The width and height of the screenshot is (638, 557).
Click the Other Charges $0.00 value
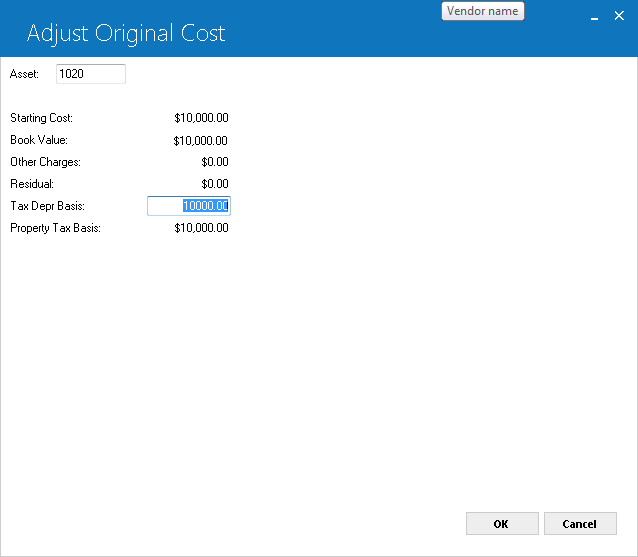click(215, 162)
